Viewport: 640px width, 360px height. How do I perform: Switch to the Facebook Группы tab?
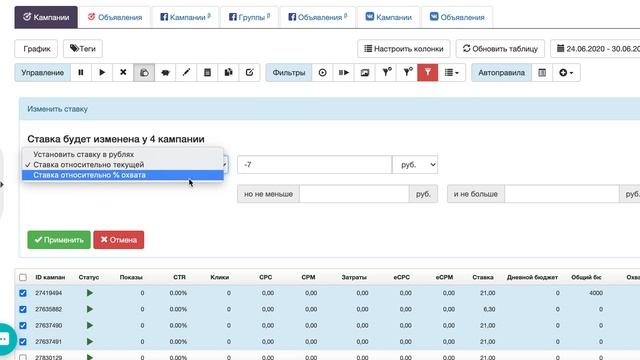point(249,17)
